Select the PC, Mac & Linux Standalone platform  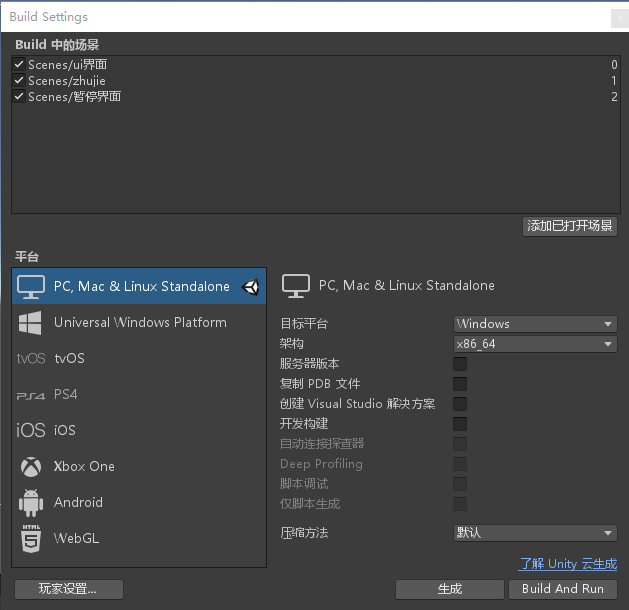click(139, 286)
